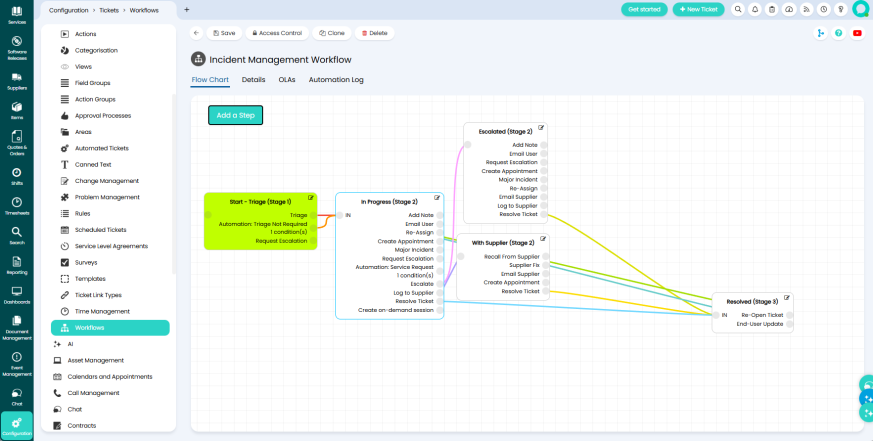Open the notifications bell icon
The width and height of the screenshot is (873, 441).
coord(755,9)
